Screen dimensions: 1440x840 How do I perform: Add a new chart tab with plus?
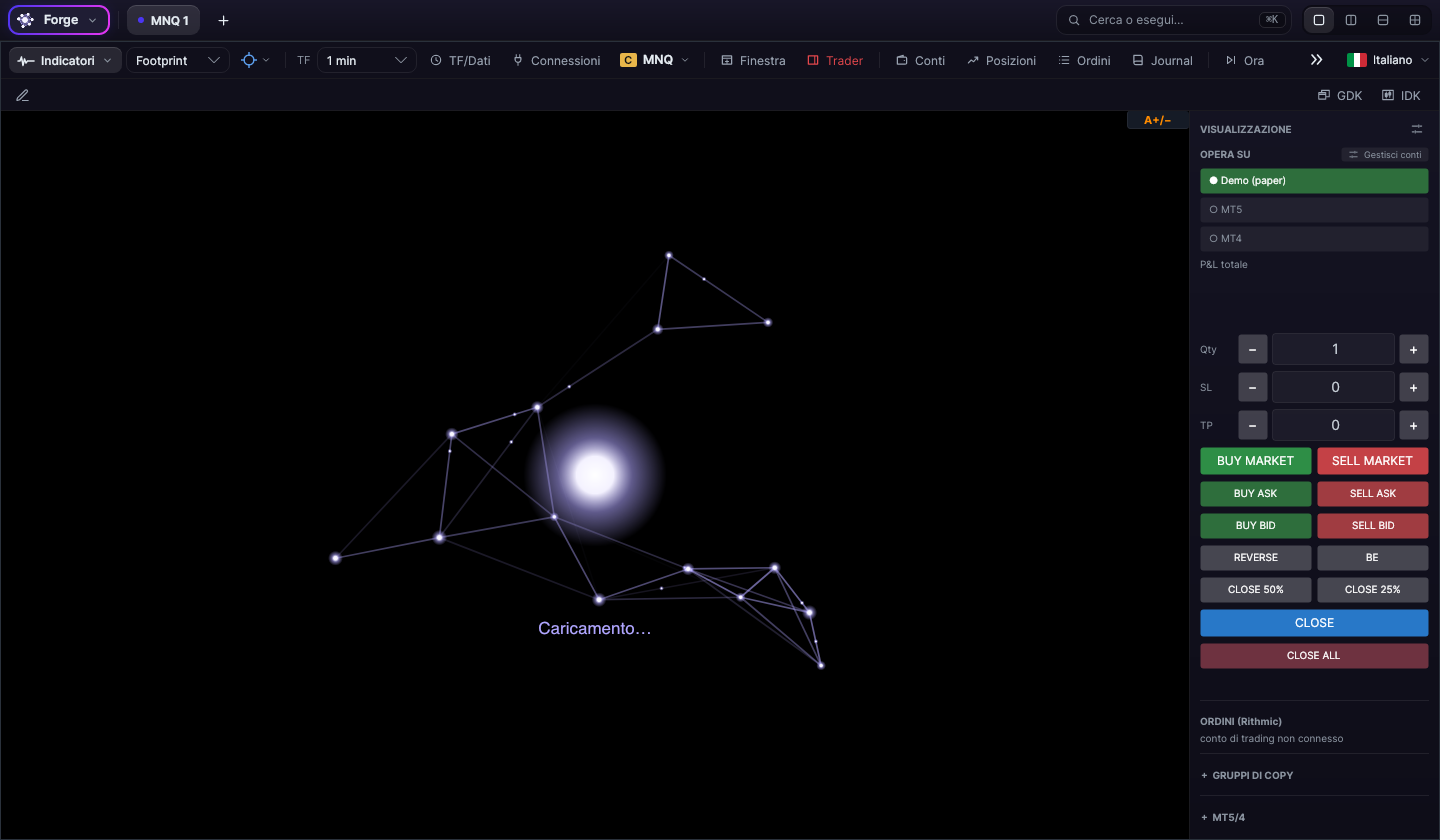pyautogui.click(x=223, y=20)
